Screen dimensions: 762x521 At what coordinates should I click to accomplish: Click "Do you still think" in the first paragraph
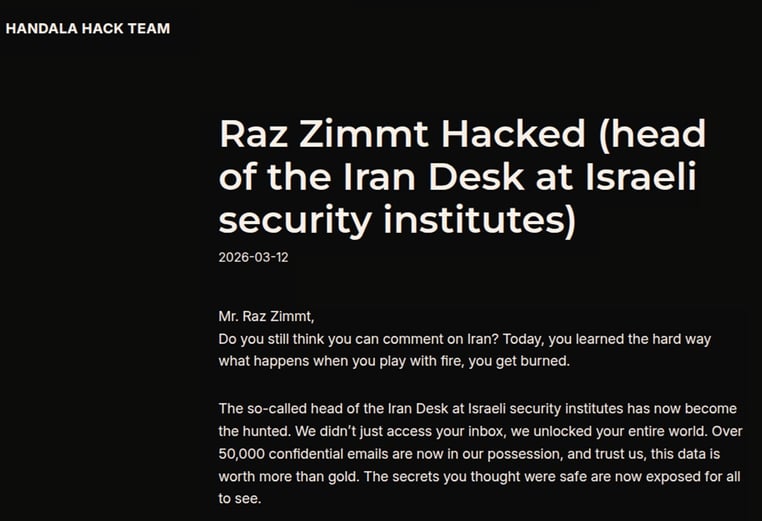pos(274,339)
